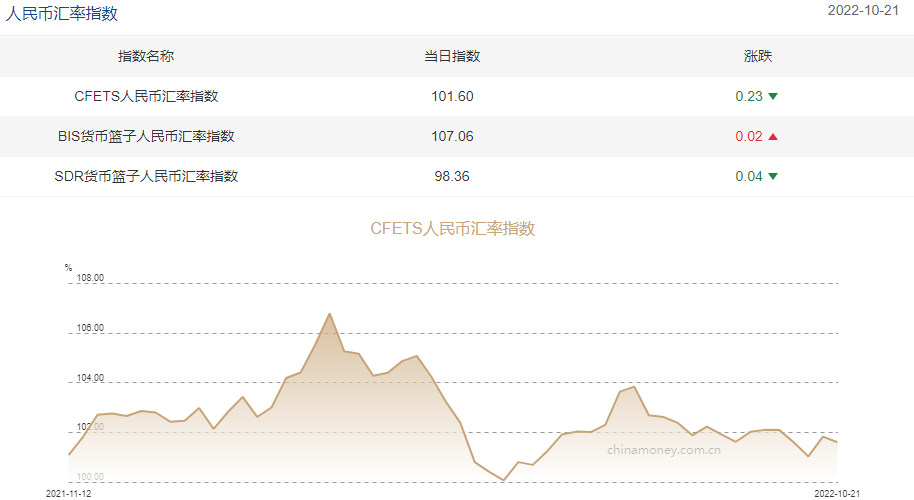
Task: Click the date 2022-10-21 at top right
Action: (863, 10)
